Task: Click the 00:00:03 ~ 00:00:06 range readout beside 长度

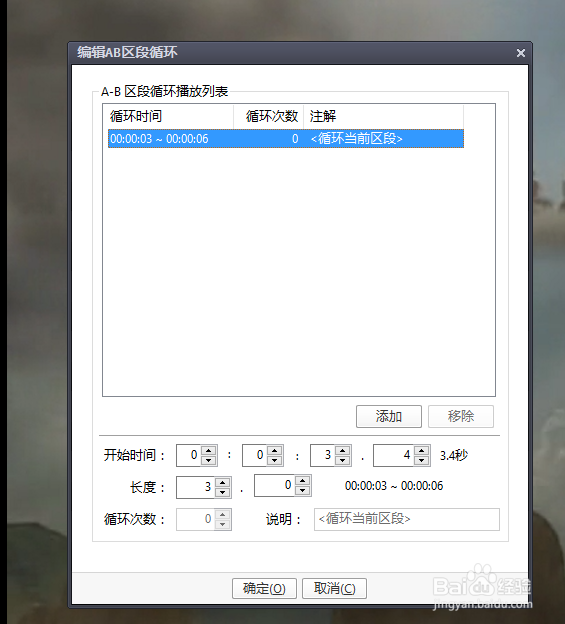Action: [394, 486]
